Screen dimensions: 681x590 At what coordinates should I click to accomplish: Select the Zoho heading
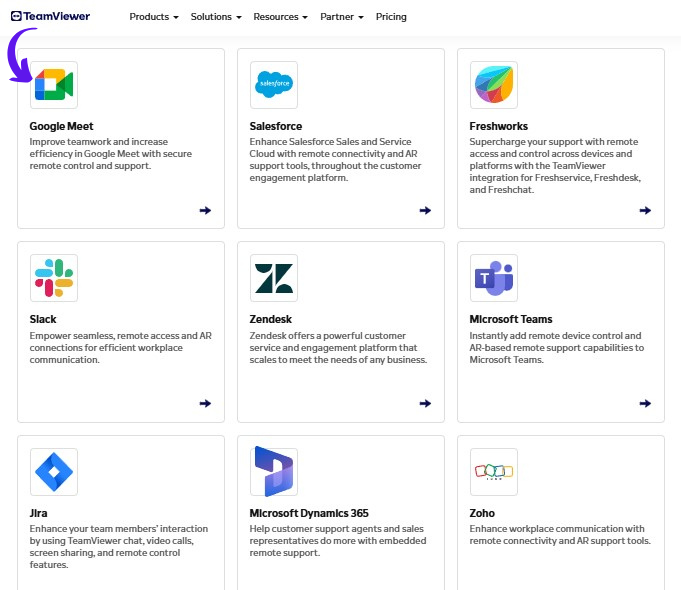pos(482,513)
